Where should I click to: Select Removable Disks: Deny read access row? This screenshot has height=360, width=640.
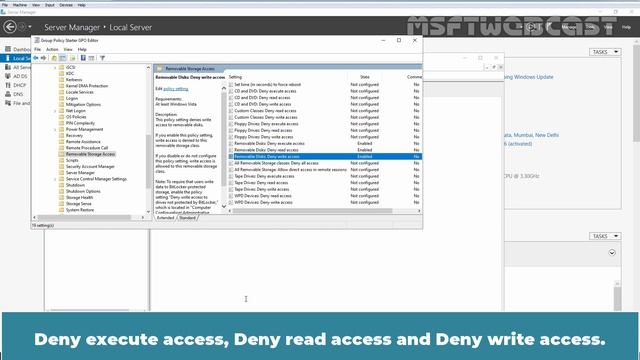point(325,150)
